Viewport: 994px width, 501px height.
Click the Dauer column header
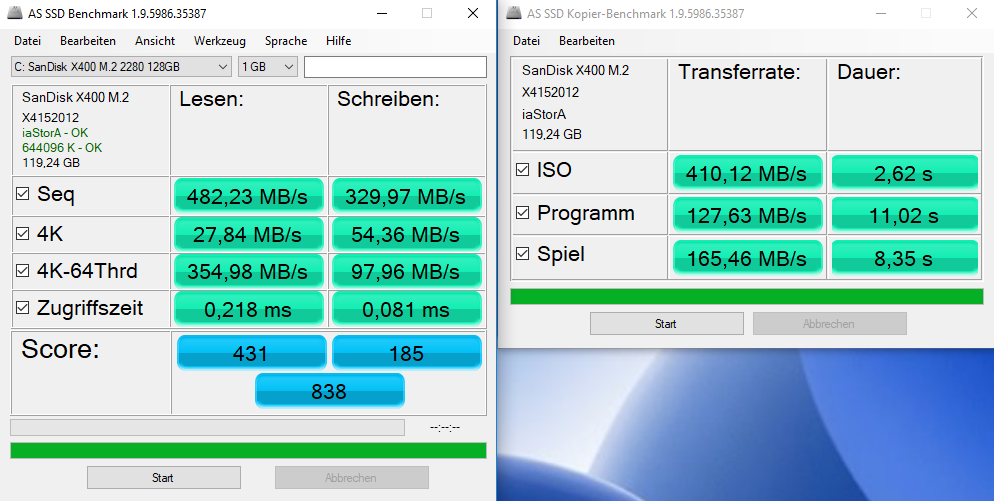(868, 72)
